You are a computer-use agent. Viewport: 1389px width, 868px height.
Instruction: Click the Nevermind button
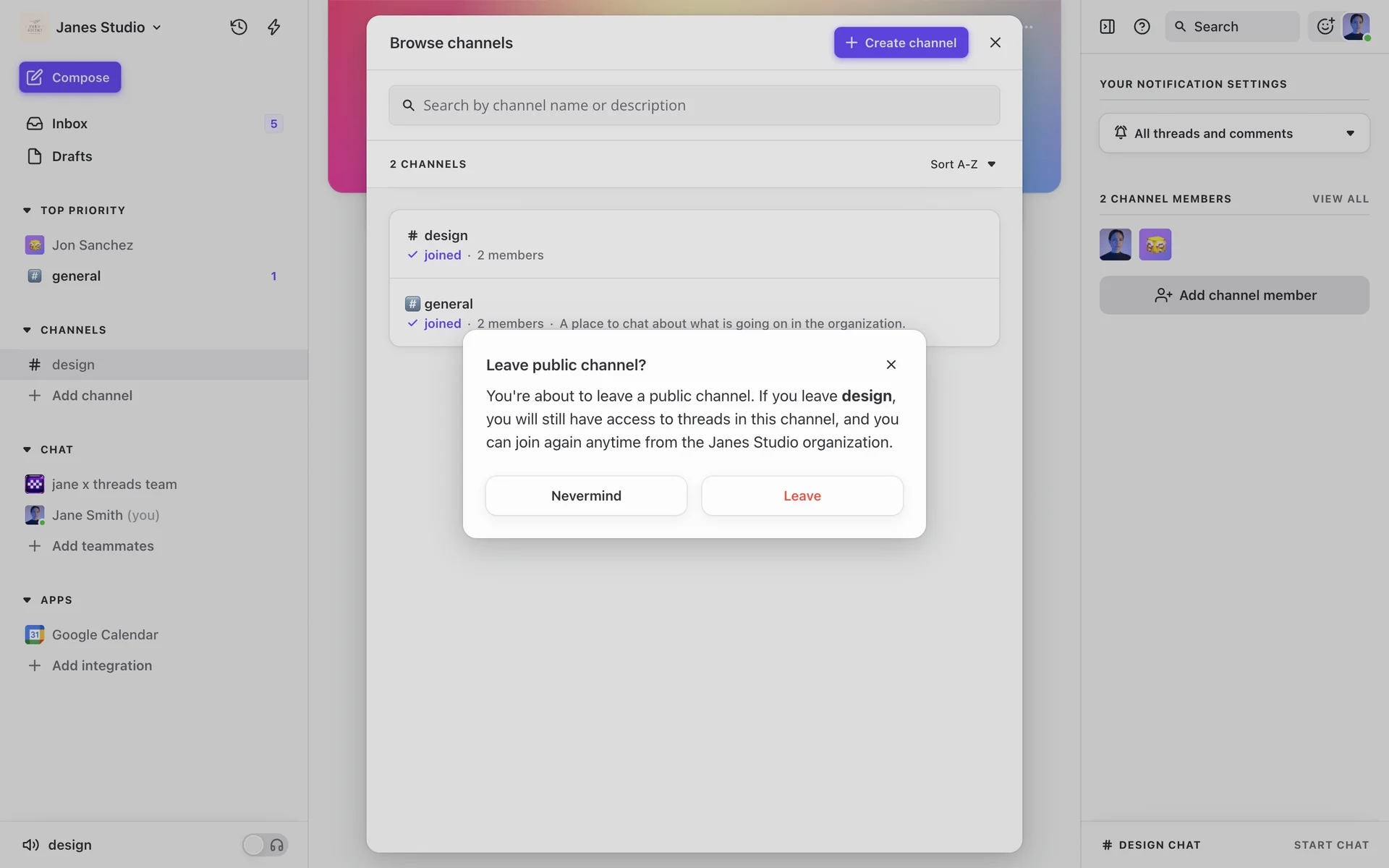coord(586,495)
